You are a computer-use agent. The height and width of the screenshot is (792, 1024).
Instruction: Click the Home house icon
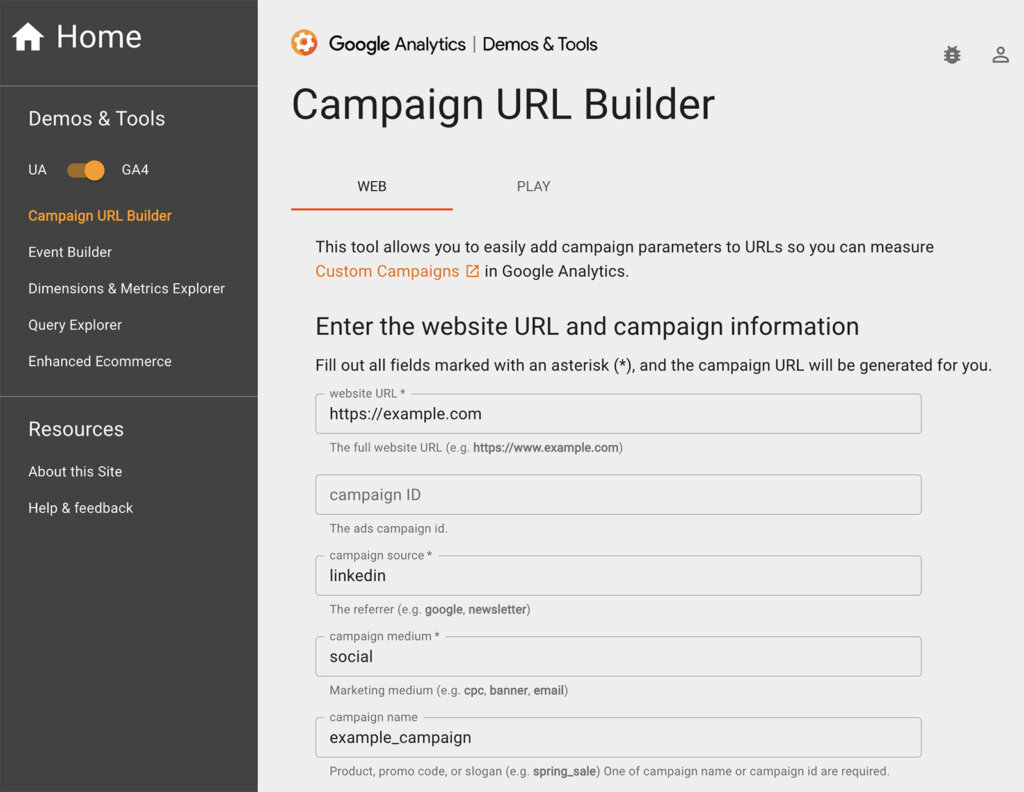pyautogui.click(x=28, y=38)
